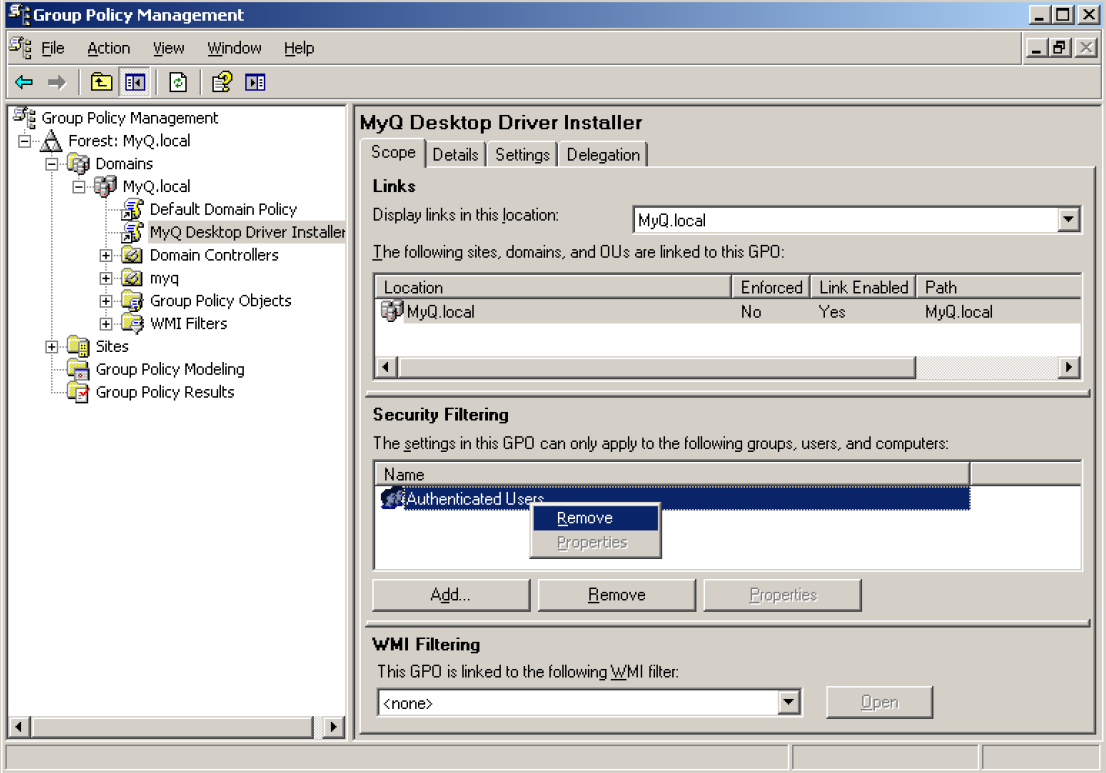Click the Show/Hide Action Pane icon

point(253,82)
